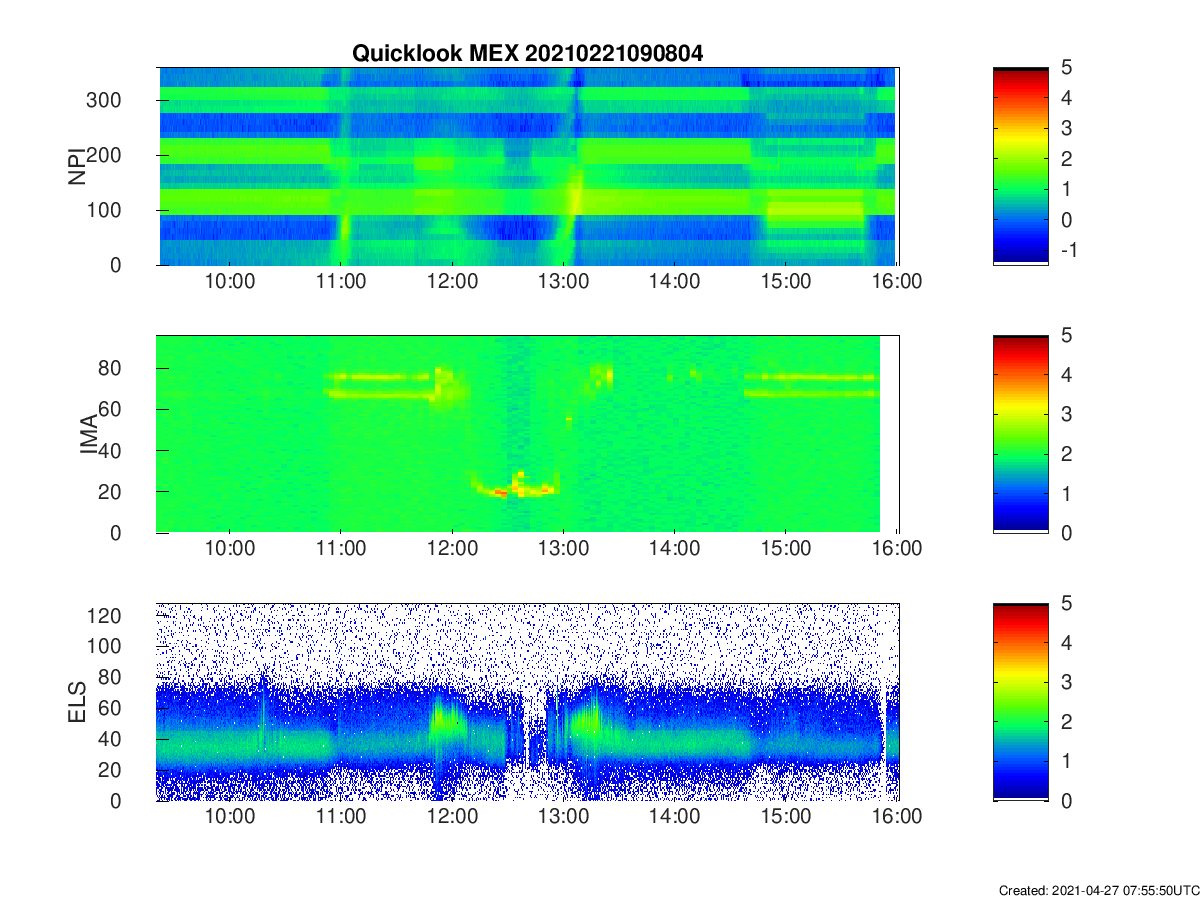Click "10:00" under the IMA plot

point(230,550)
